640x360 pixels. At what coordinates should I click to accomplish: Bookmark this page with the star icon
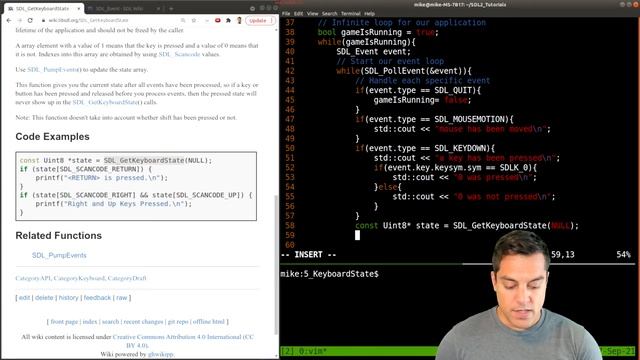pos(194,20)
